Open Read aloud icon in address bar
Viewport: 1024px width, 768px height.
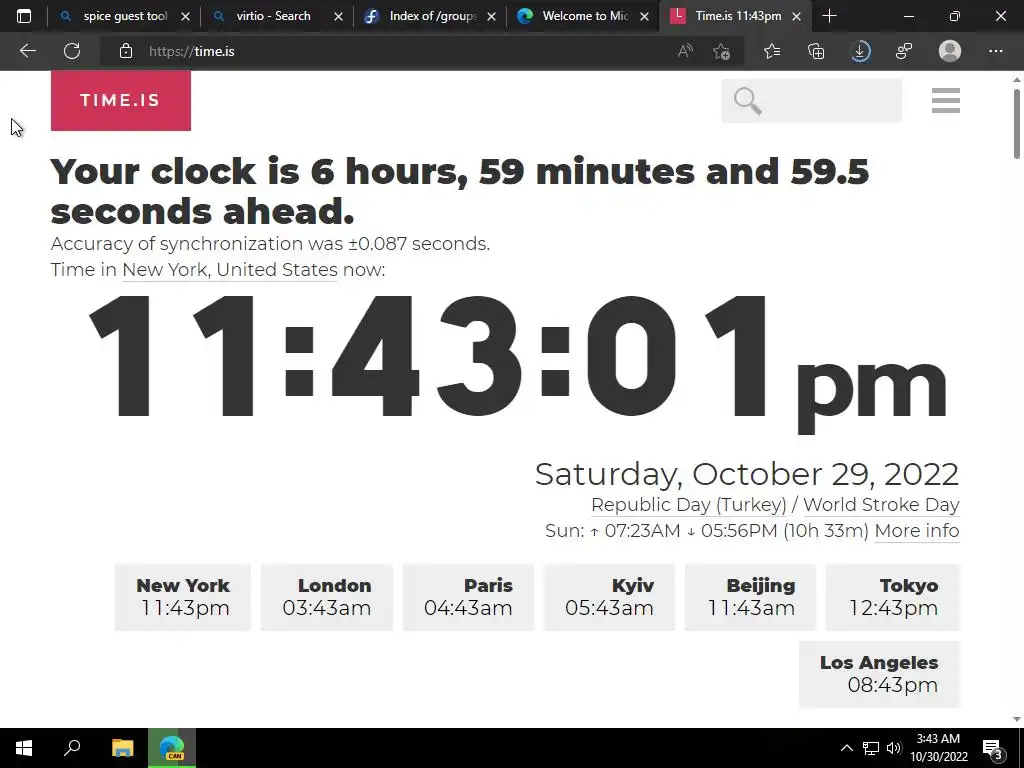click(685, 51)
